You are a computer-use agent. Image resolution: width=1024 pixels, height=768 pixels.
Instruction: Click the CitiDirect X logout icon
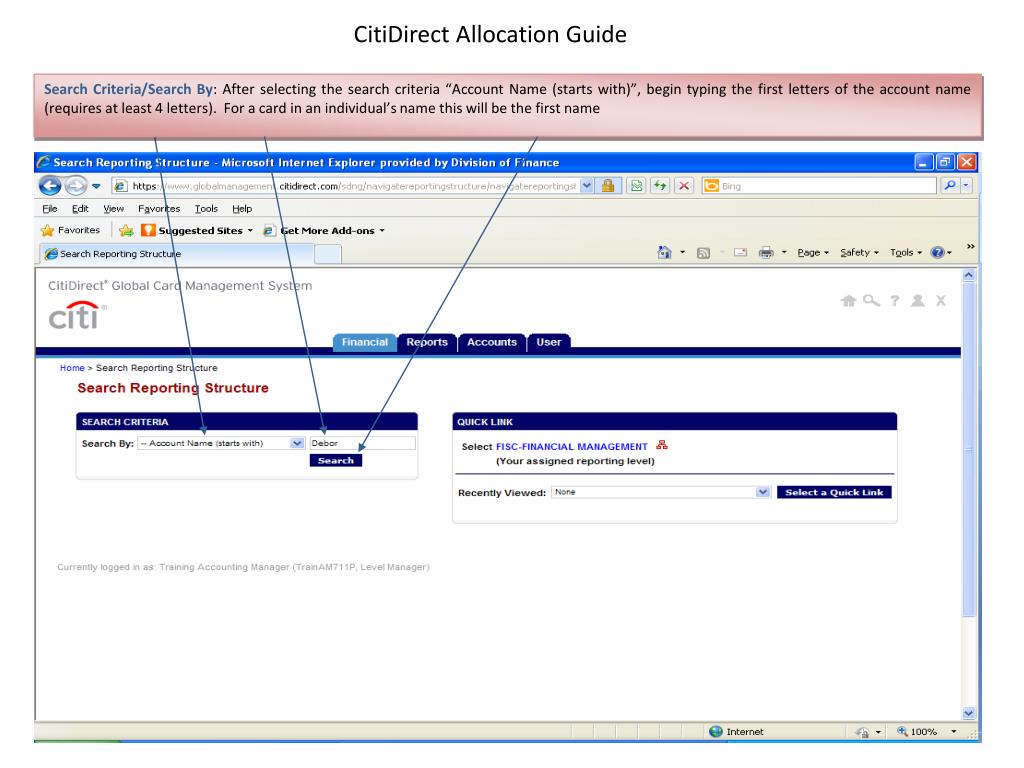[940, 301]
